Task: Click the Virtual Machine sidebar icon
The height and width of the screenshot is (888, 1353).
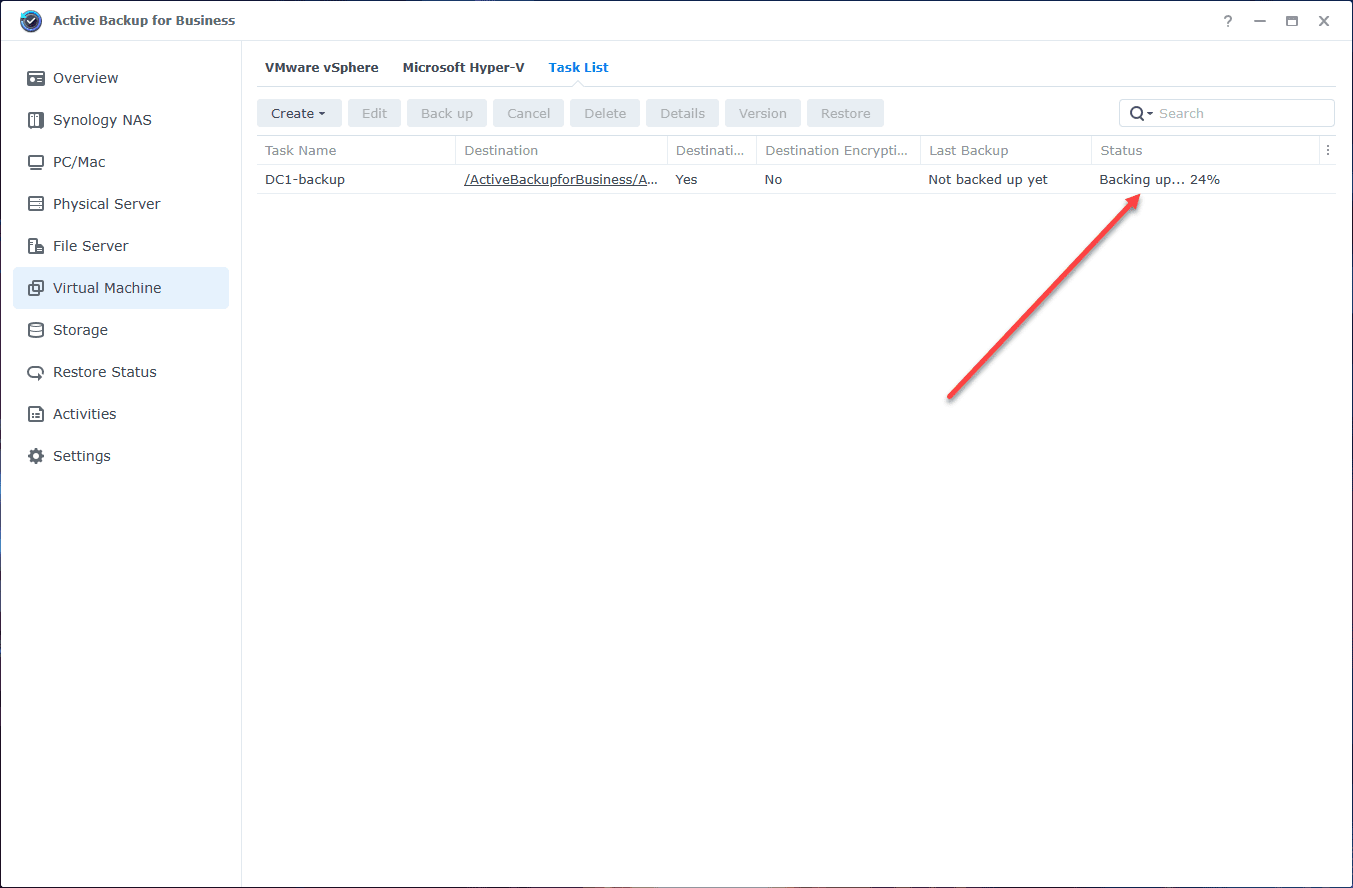Action: coord(36,288)
